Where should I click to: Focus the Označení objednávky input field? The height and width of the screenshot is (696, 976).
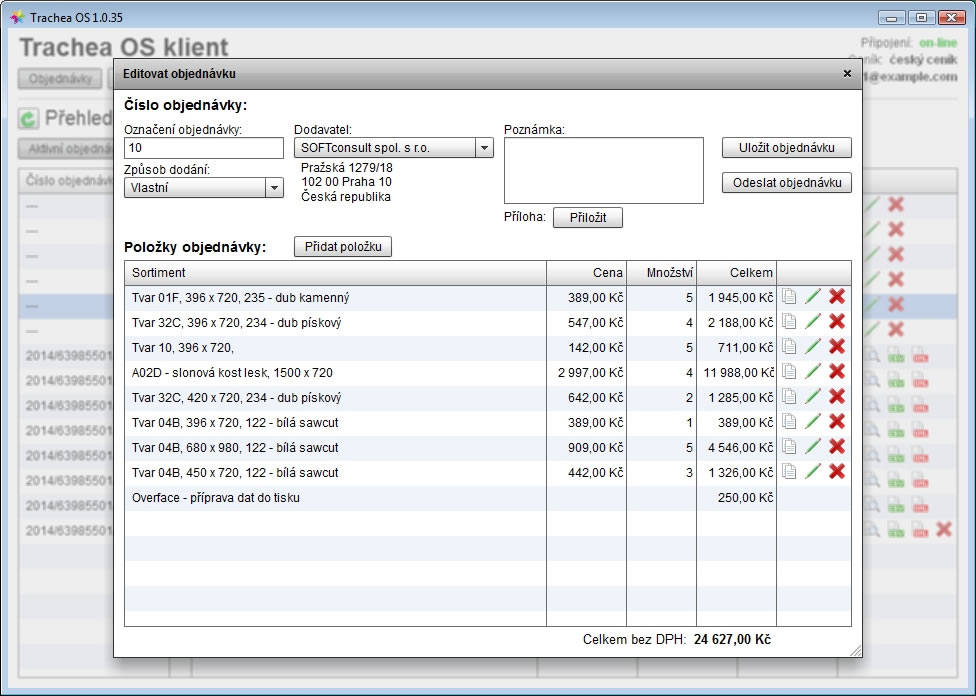[204, 148]
